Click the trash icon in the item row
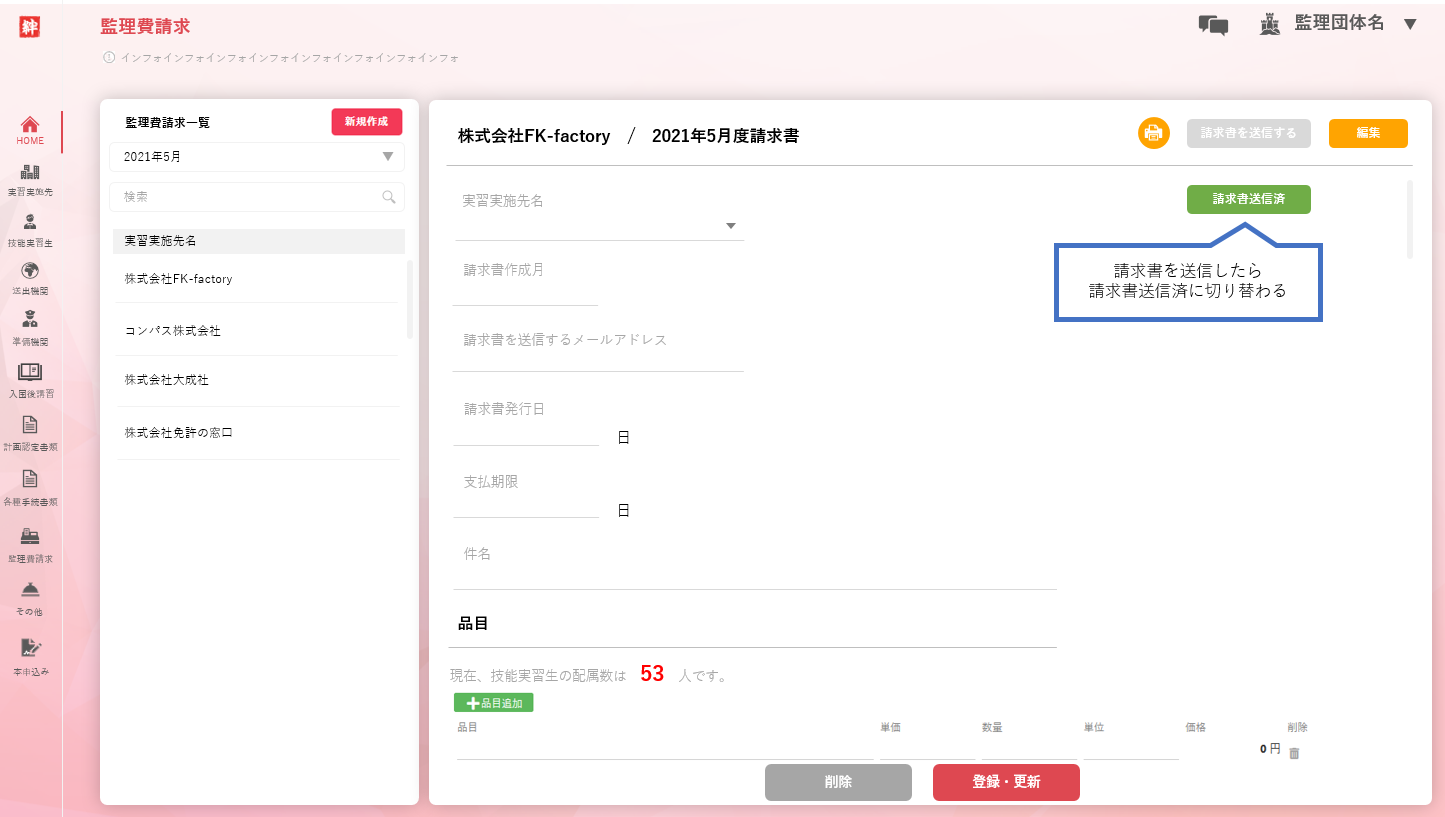Screen dimensions: 1445x817 click(1294, 753)
